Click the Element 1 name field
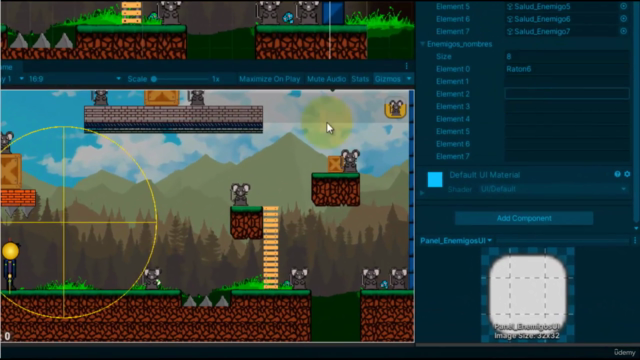Viewport: 640px width, 360px height. coord(567,81)
